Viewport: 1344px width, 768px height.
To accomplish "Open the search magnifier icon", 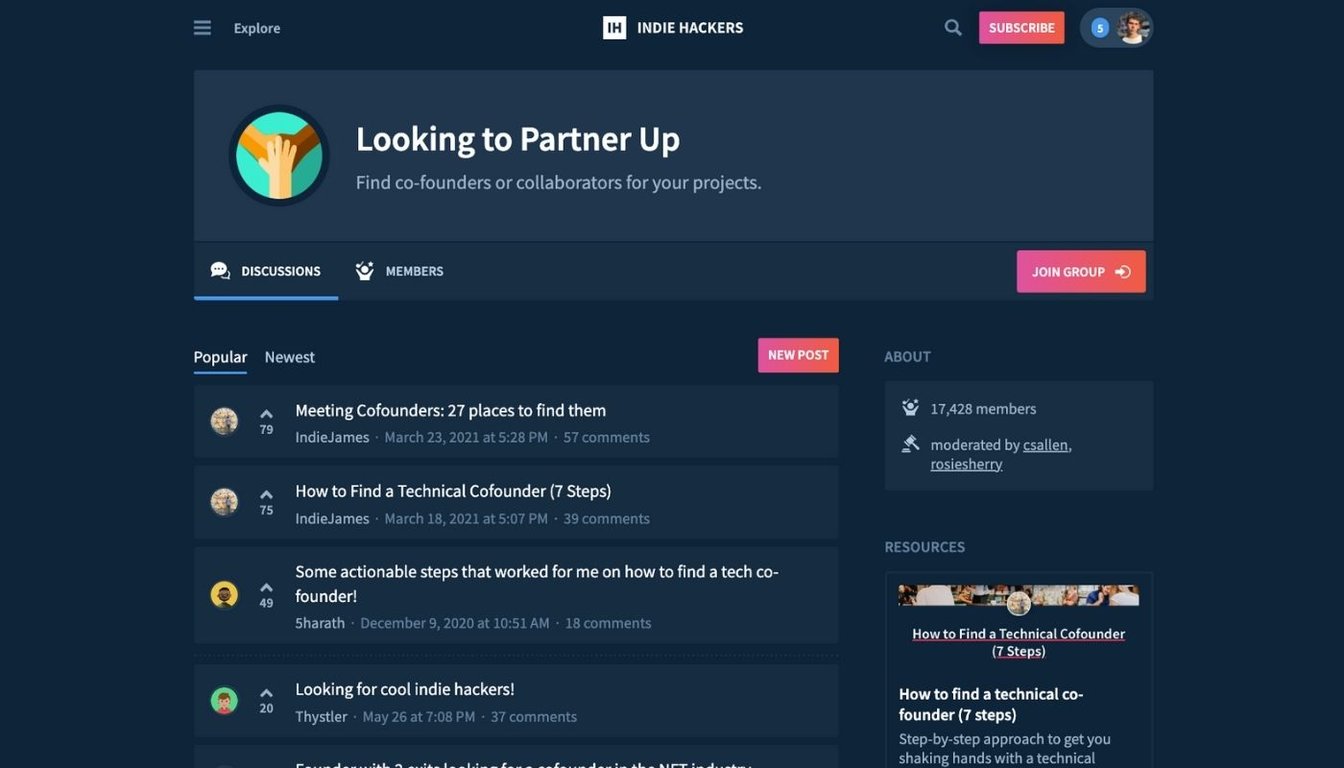I will tap(953, 28).
